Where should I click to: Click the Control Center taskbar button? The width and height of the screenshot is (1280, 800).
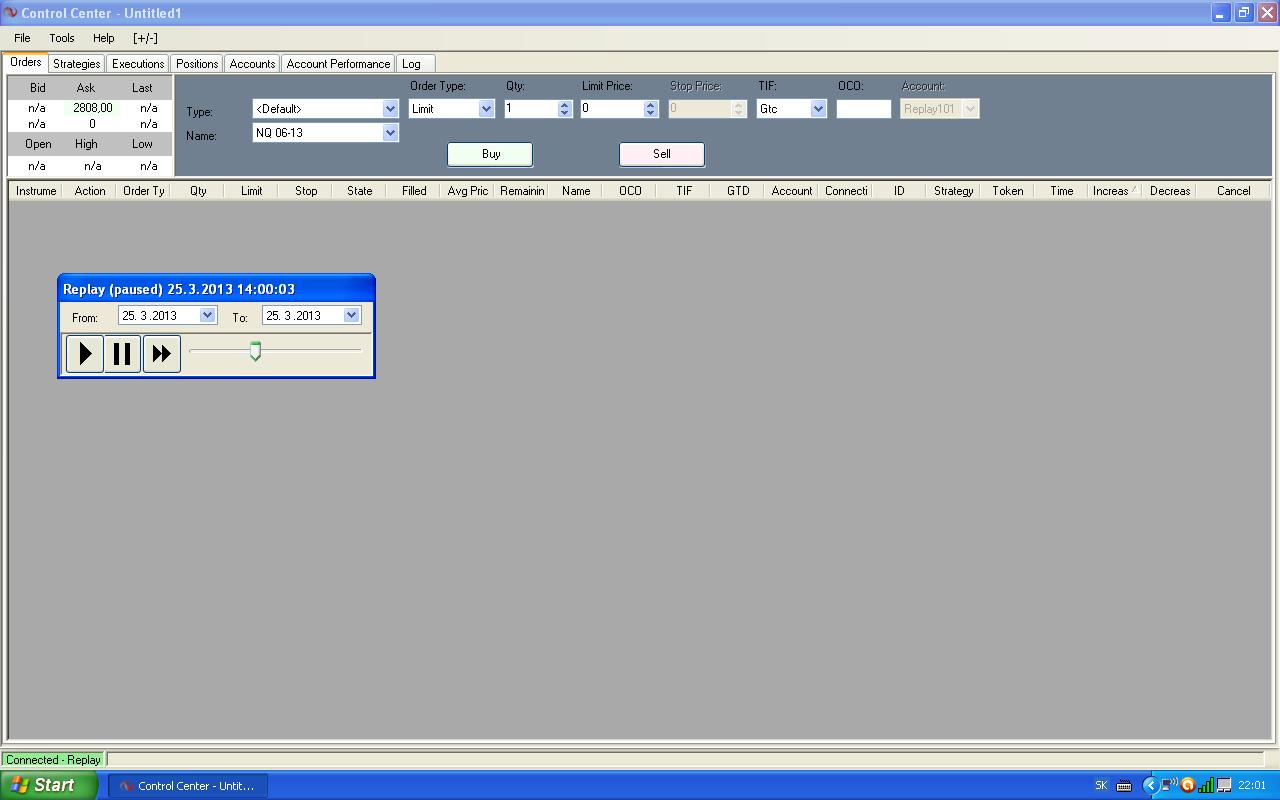(187, 786)
